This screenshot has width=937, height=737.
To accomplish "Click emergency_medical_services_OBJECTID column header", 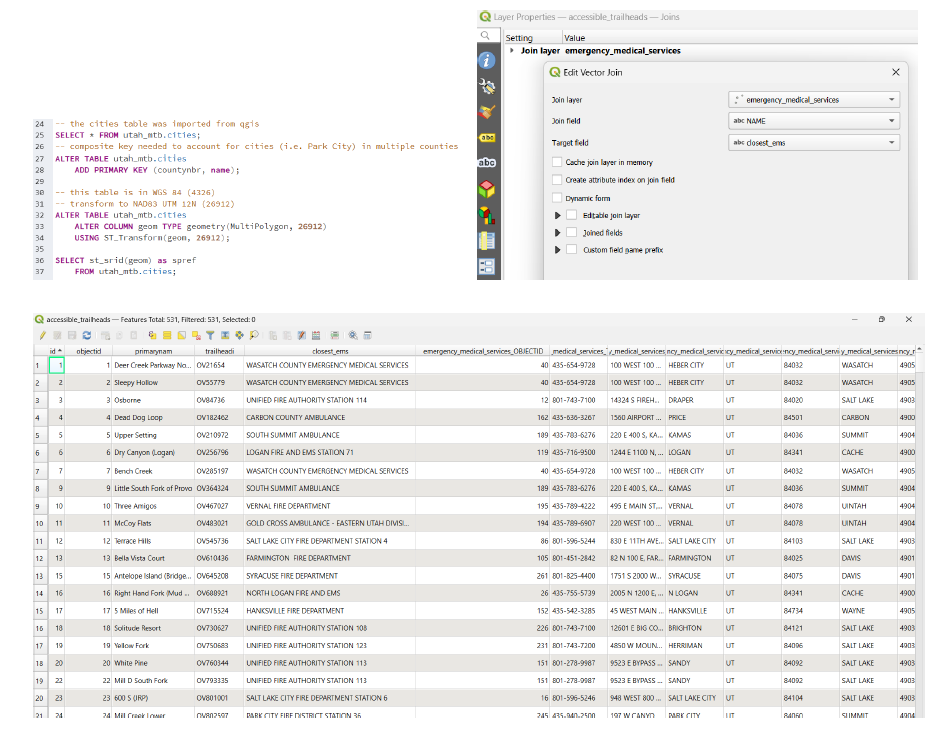I will (483, 351).
